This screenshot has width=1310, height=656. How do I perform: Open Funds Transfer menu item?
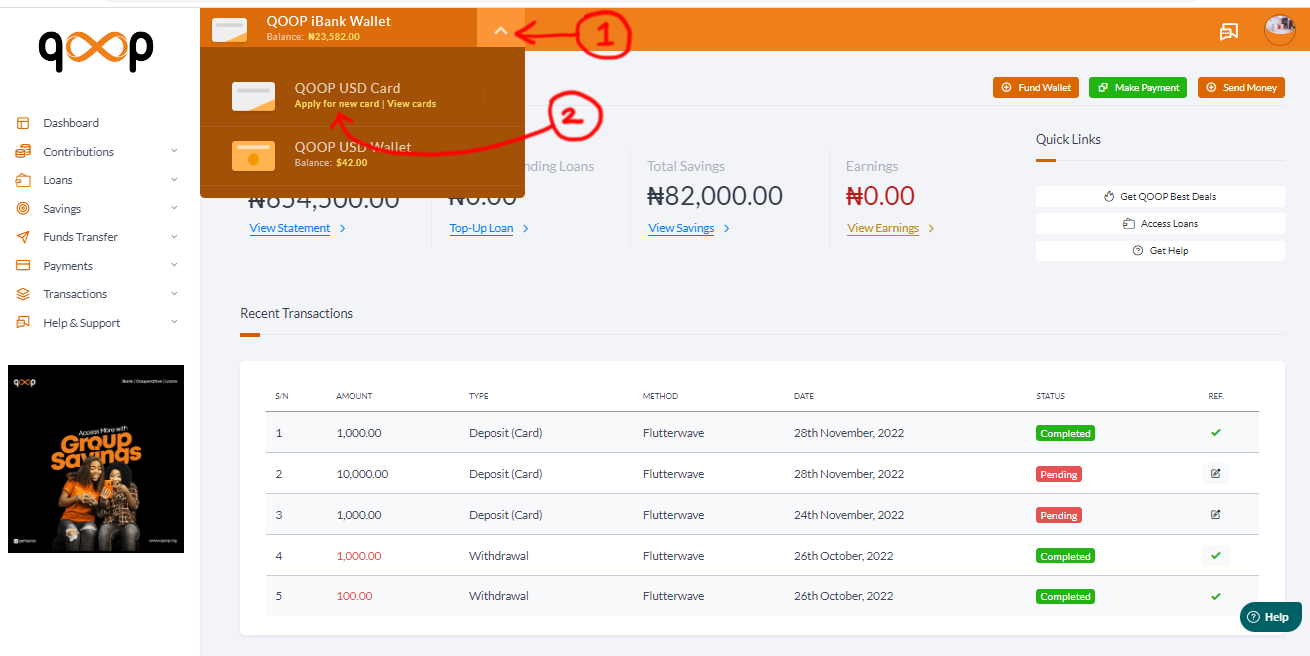coord(80,237)
